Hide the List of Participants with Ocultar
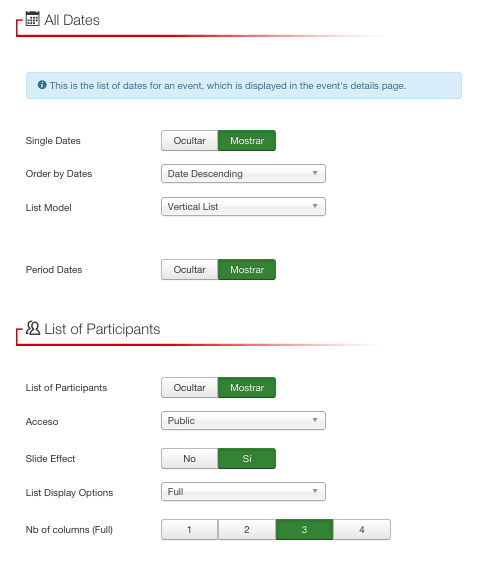This screenshot has height=568, width=483. [190, 388]
